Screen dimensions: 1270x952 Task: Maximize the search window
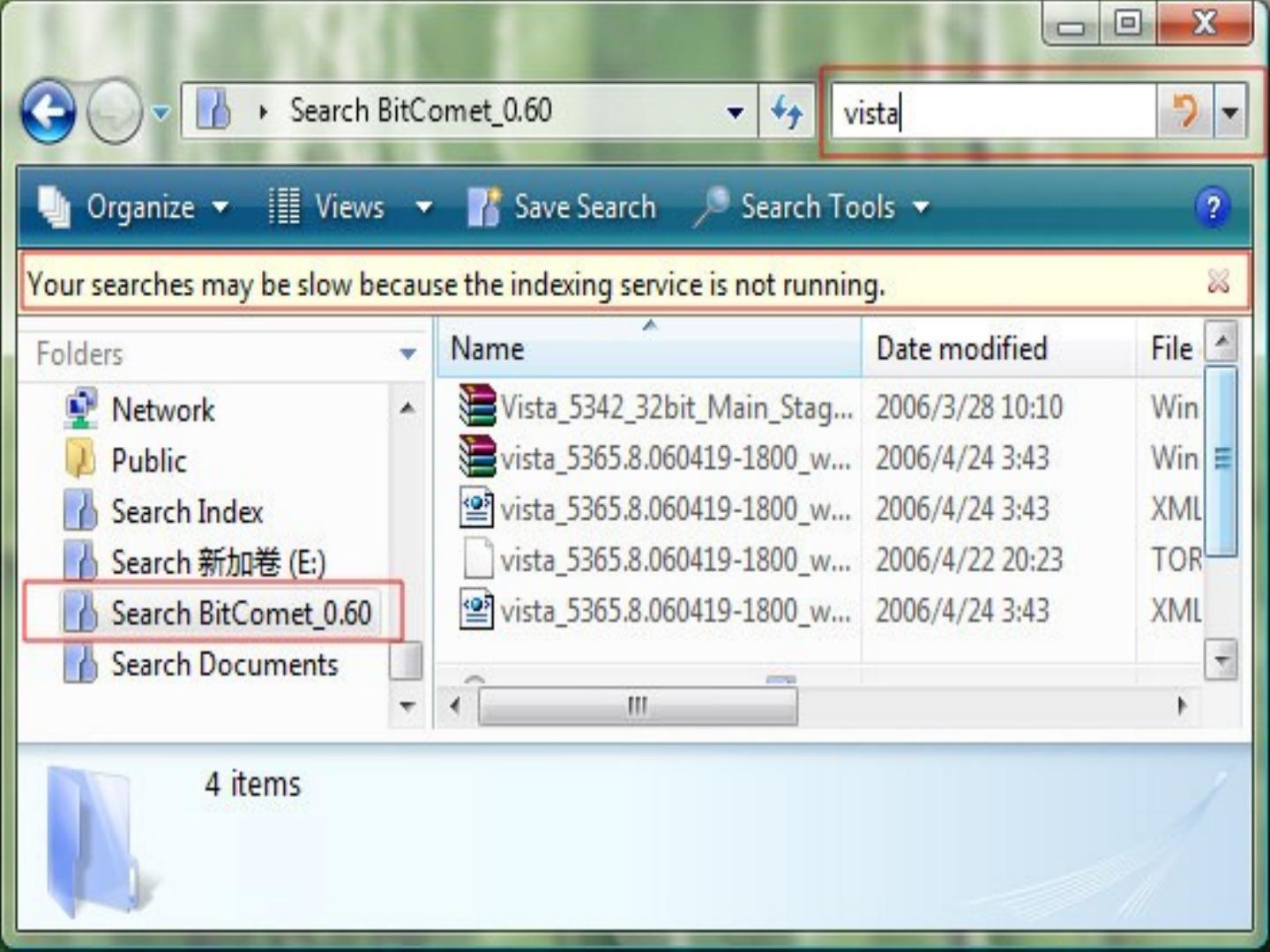(x=1128, y=23)
